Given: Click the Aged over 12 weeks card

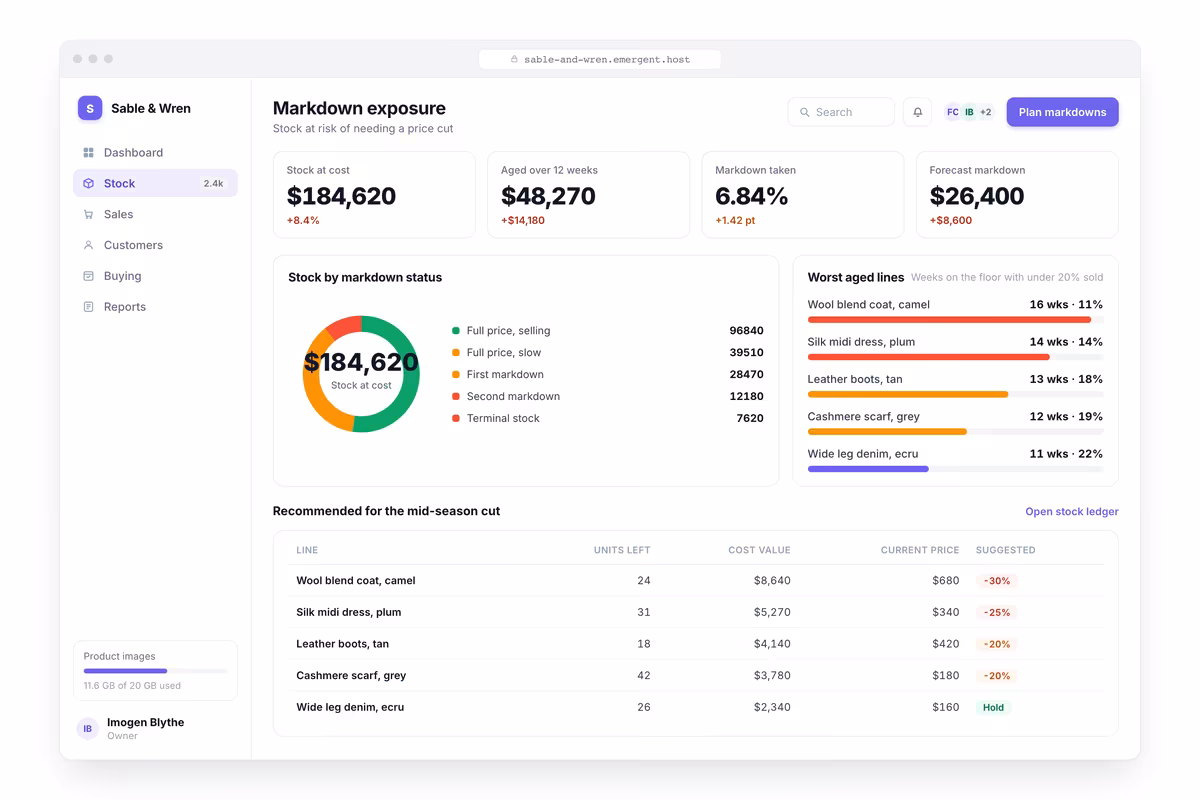Looking at the screenshot, I should click(588, 195).
